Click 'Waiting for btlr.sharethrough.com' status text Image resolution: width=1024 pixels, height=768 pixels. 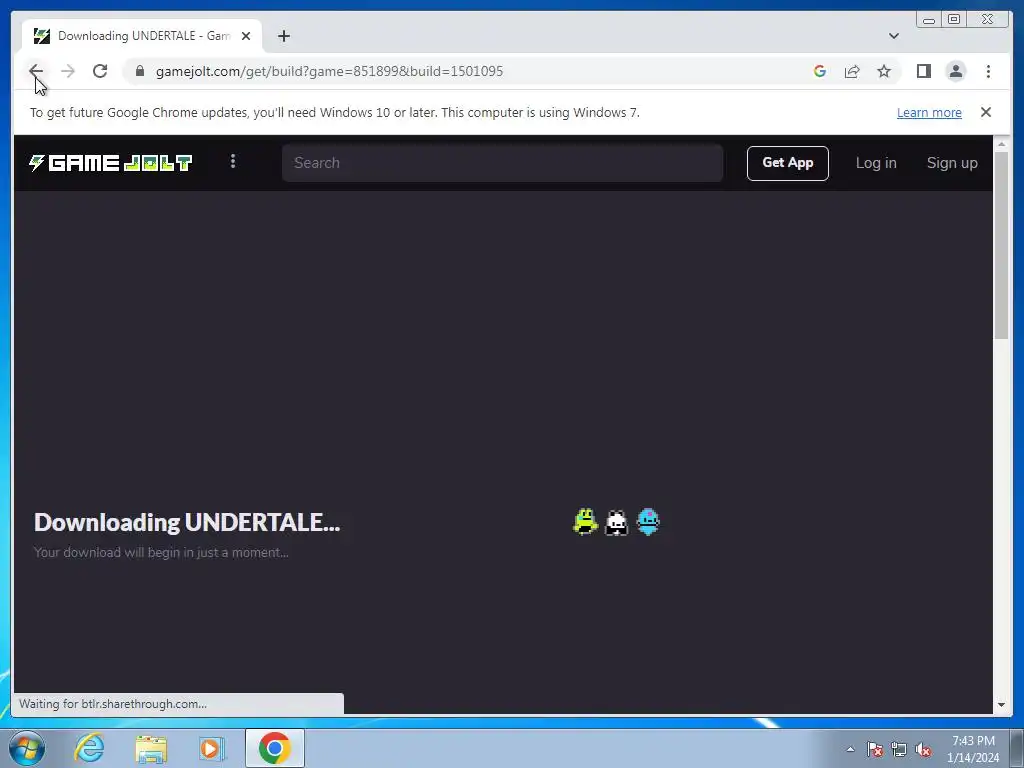[112, 704]
